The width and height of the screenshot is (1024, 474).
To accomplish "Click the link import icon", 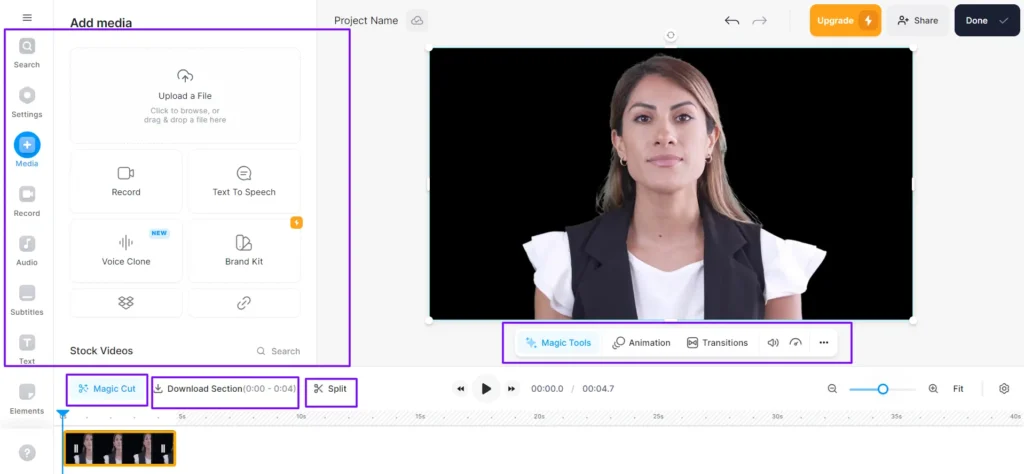I will click(244, 303).
